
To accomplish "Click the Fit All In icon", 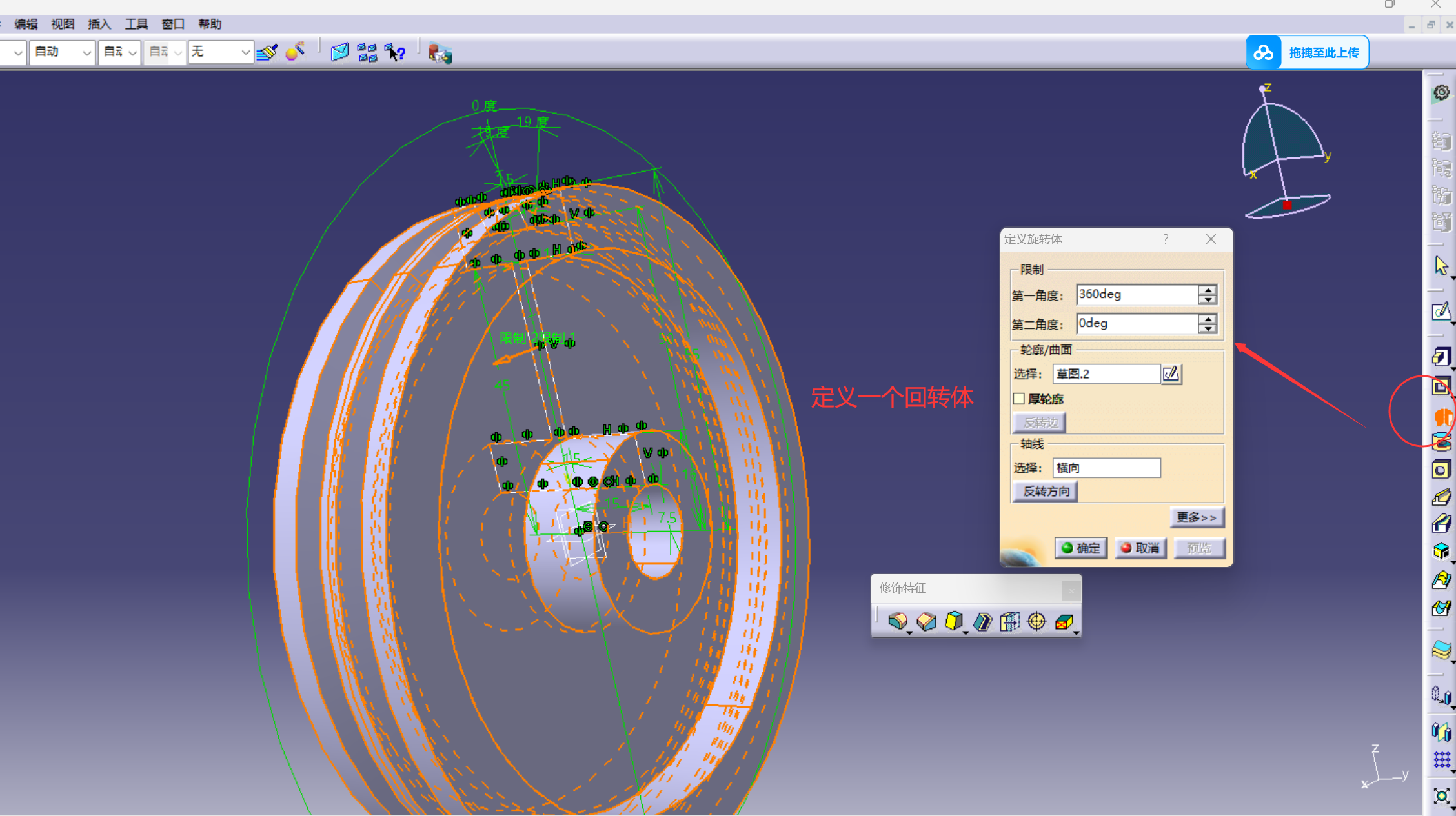I will coord(1441,796).
